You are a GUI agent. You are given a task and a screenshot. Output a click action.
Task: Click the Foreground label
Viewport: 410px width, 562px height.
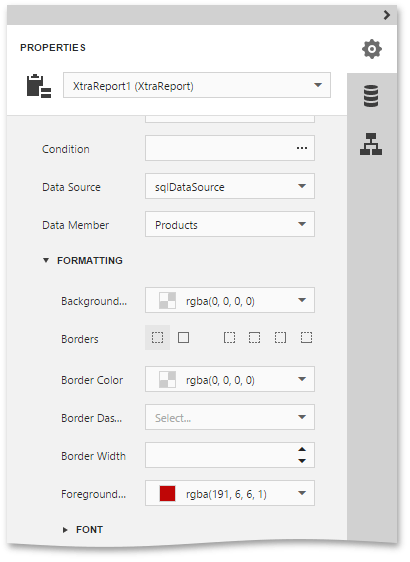tap(93, 494)
